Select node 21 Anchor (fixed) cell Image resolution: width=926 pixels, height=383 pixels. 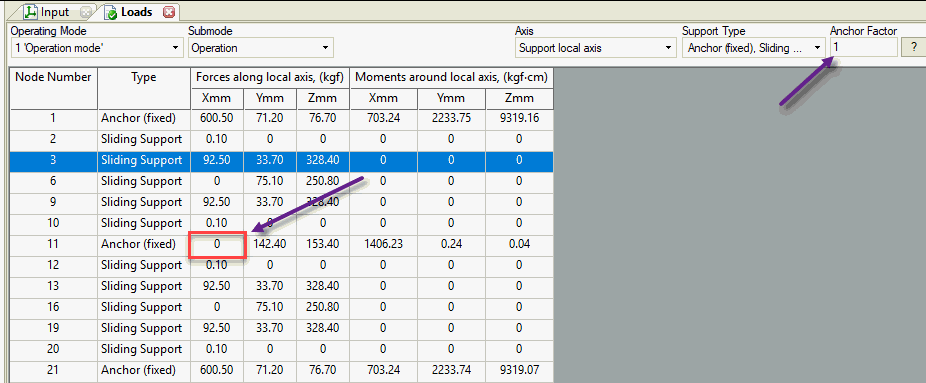point(144,371)
